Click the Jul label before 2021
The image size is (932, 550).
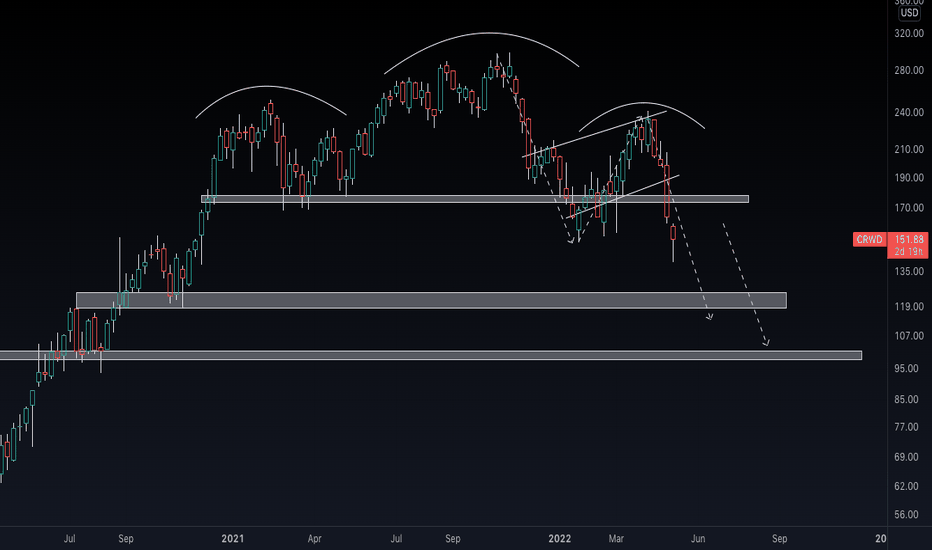tap(70, 539)
